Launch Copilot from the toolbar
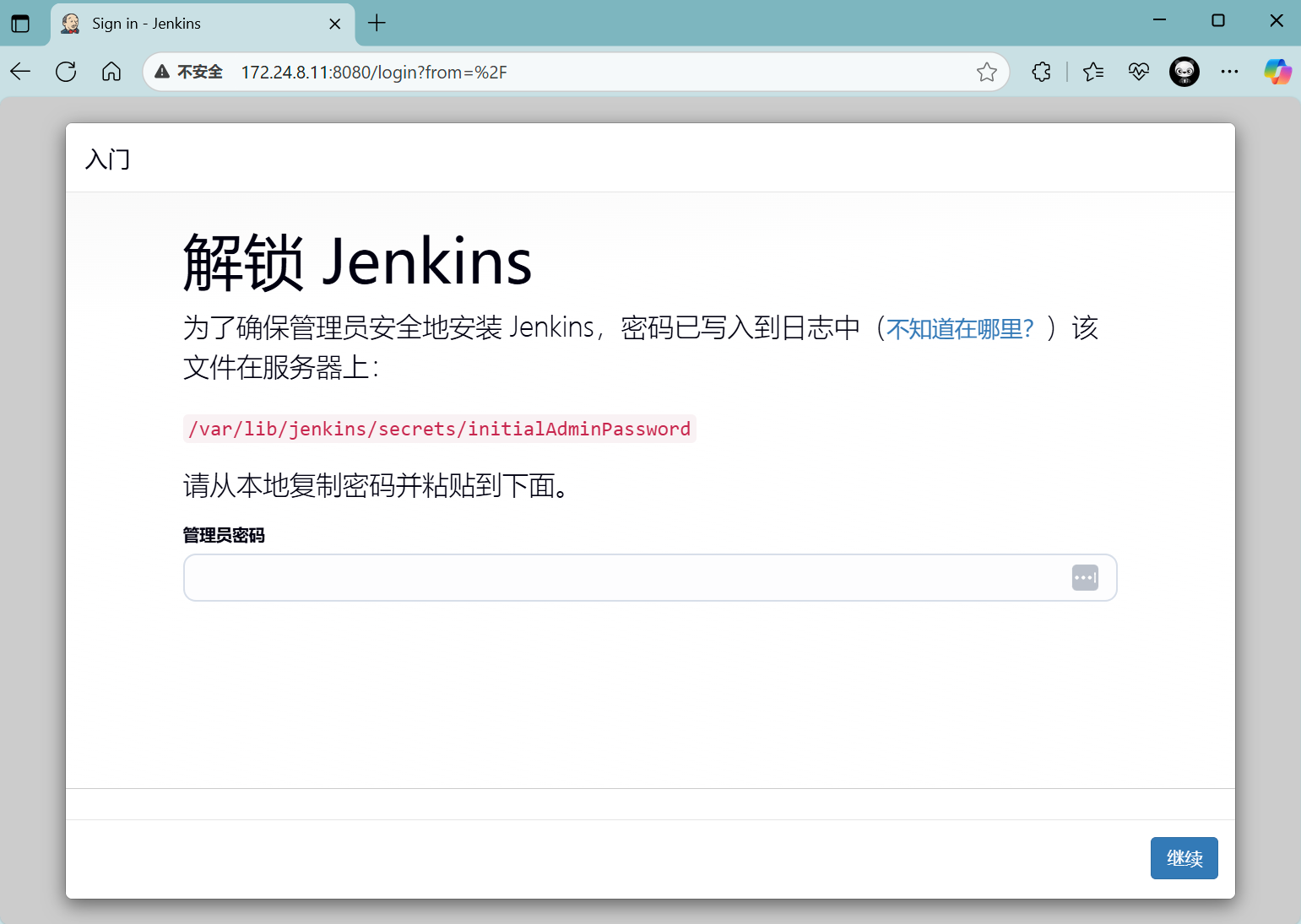This screenshot has height=924, width=1301. coord(1277,73)
